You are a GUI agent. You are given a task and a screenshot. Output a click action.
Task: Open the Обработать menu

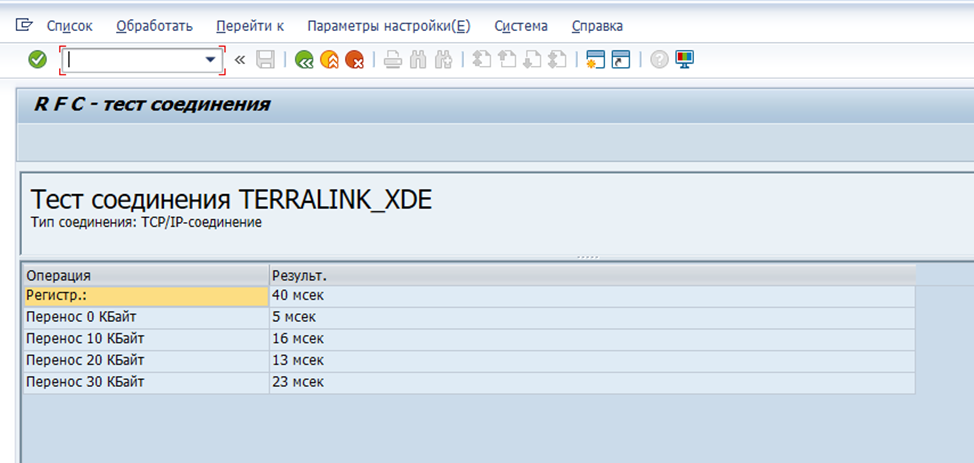point(154,26)
